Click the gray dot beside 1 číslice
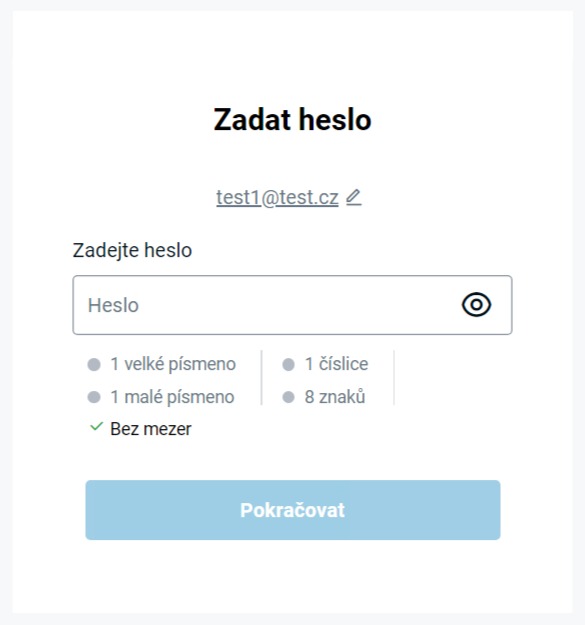The width and height of the screenshot is (585, 625). point(288,364)
